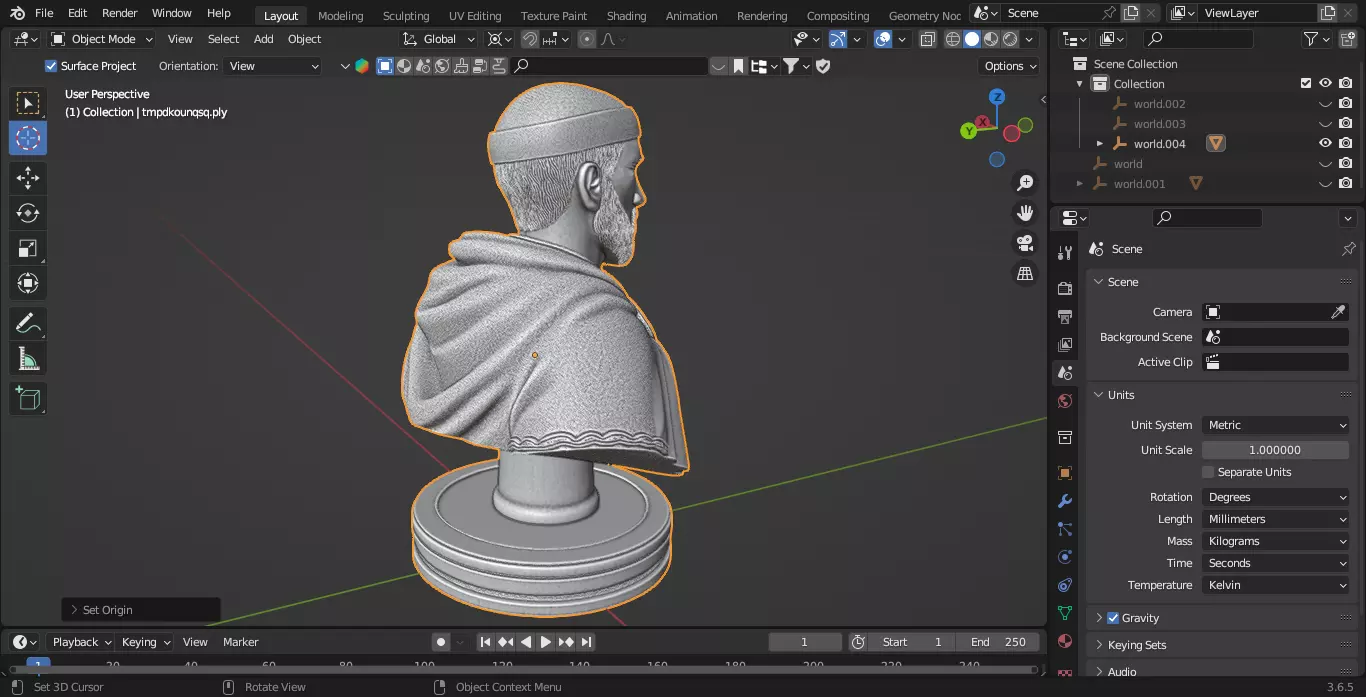Open the File menu
Image resolution: width=1366 pixels, height=697 pixels.
coord(44,13)
